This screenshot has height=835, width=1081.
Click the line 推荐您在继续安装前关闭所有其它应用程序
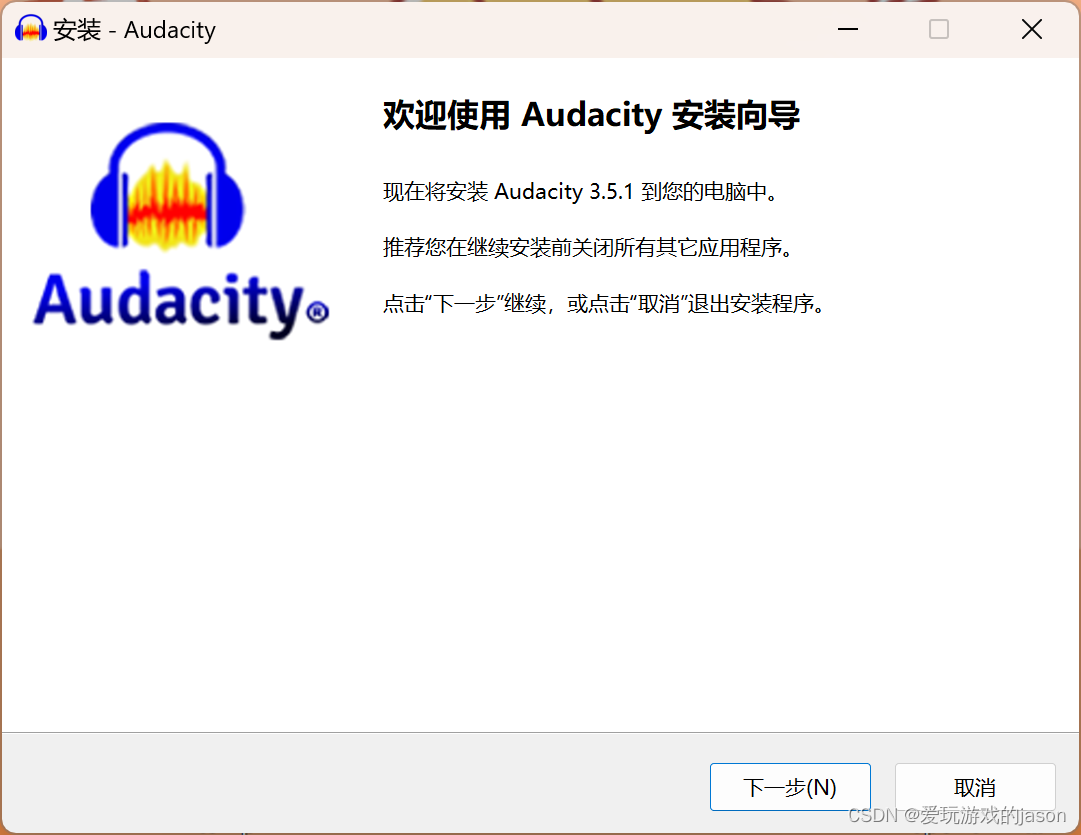pos(588,247)
